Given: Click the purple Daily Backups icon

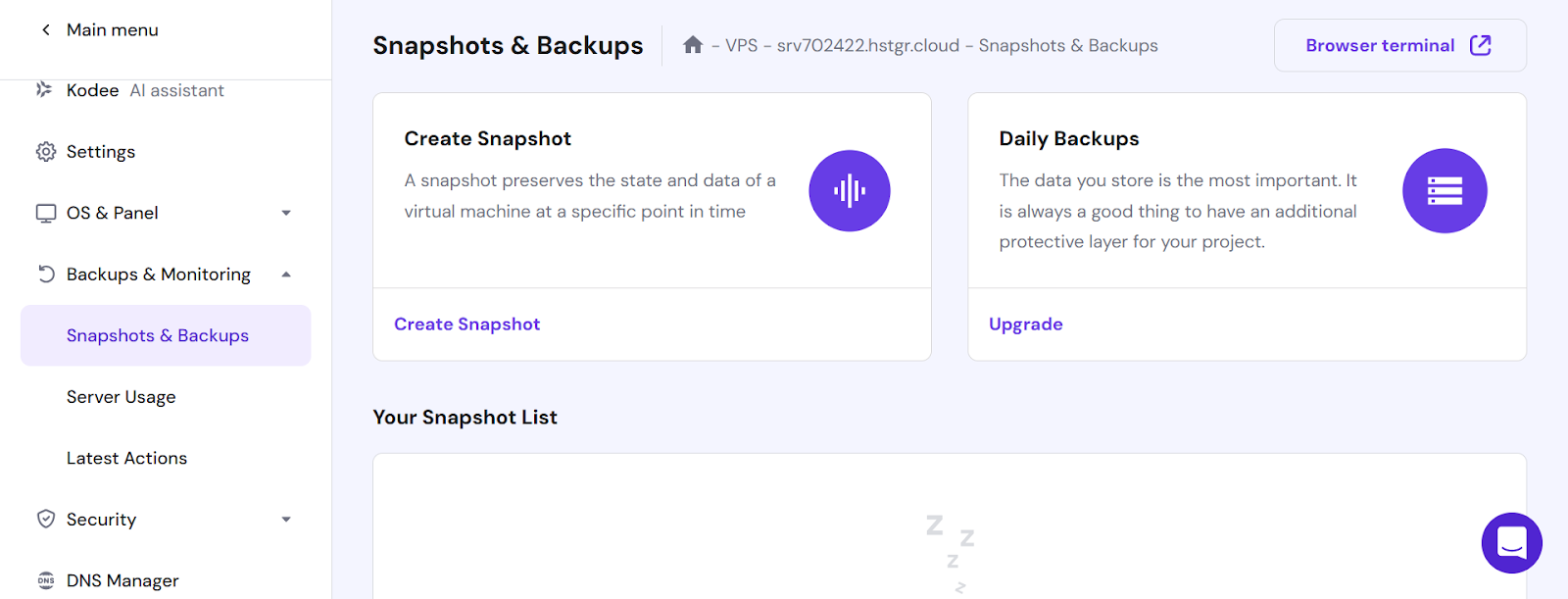Looking at the screenshot, I should (x=1444, y=190).
